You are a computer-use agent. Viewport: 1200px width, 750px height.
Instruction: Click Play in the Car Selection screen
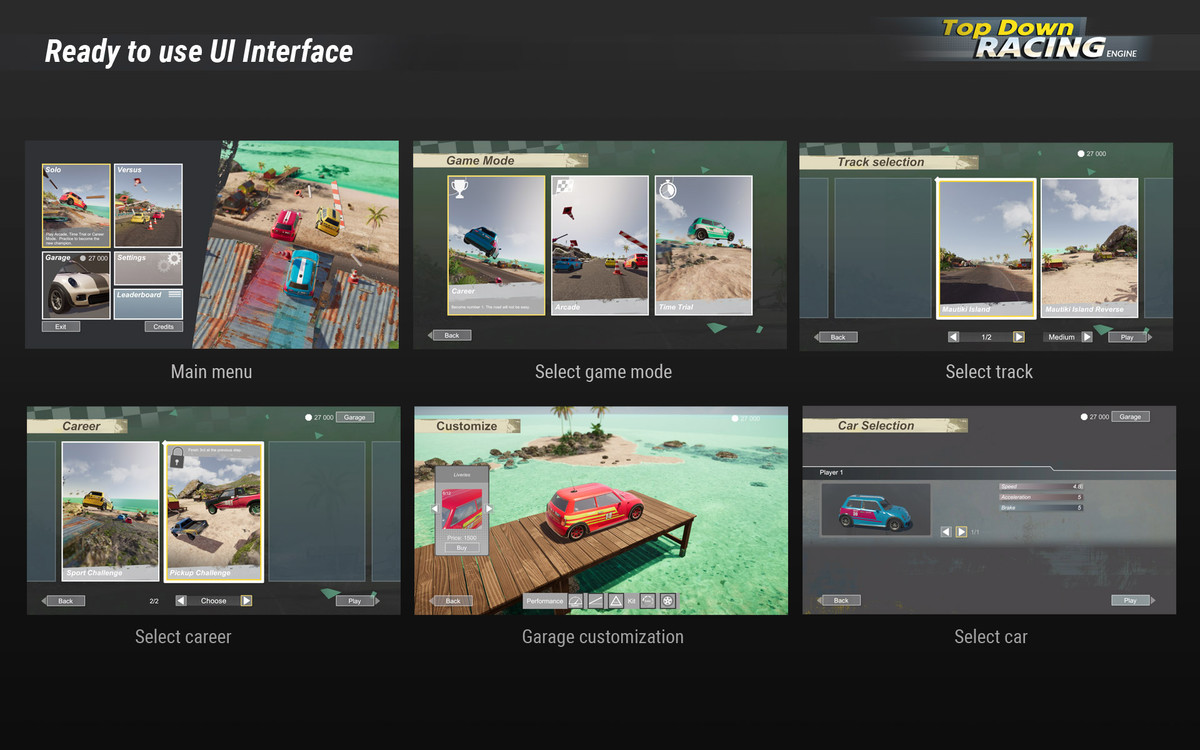pos(1130,601)
